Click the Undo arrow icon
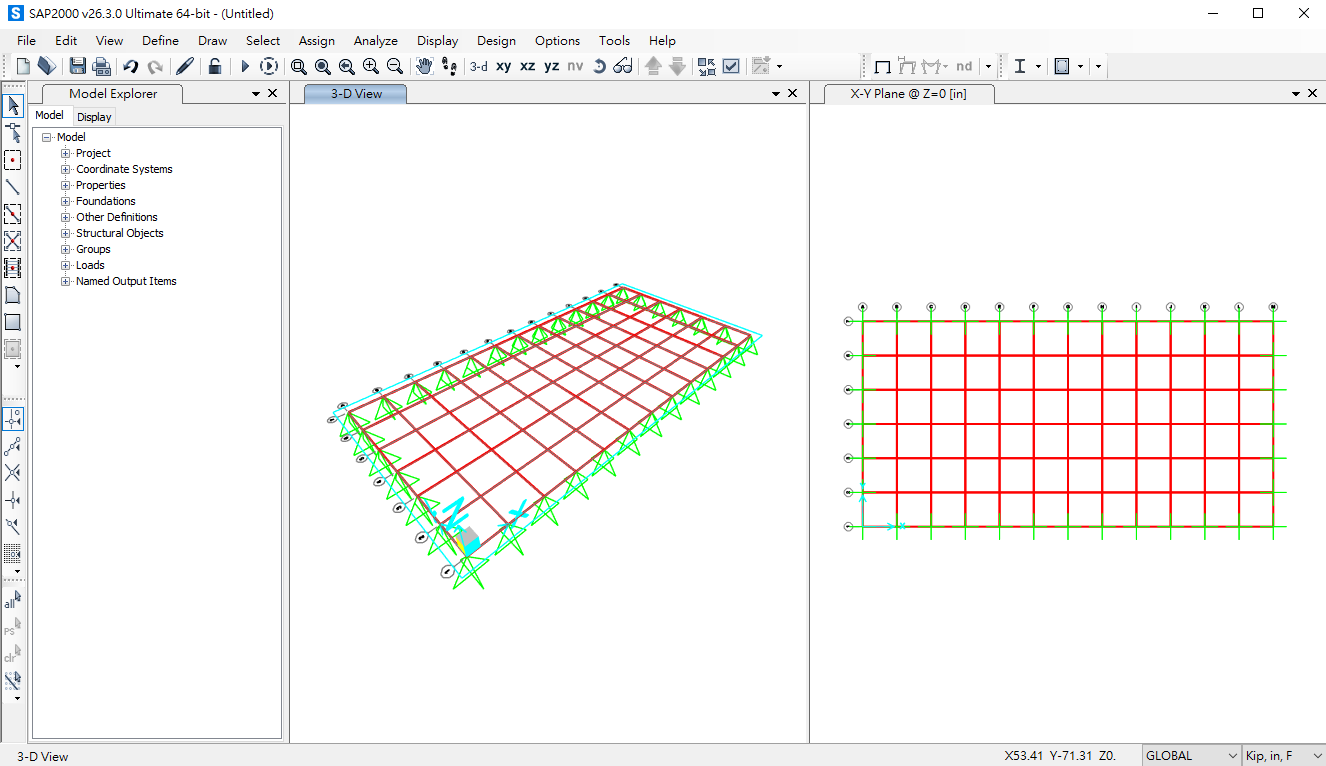 pyautogui.click(x=130, y=66)
